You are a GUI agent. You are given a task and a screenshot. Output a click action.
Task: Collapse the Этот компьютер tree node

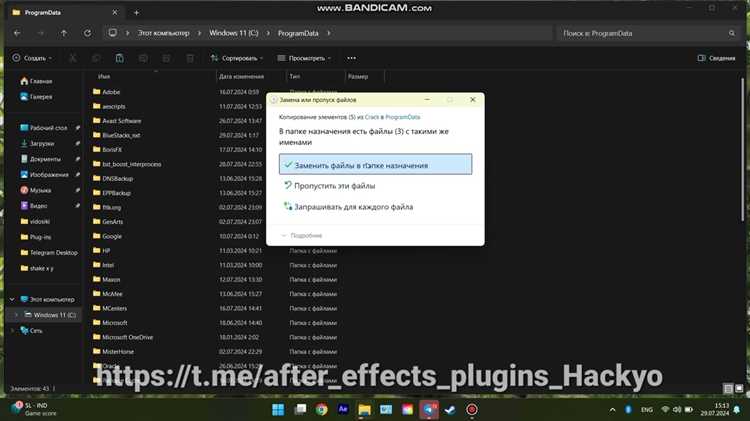click(x=12, y=299)
